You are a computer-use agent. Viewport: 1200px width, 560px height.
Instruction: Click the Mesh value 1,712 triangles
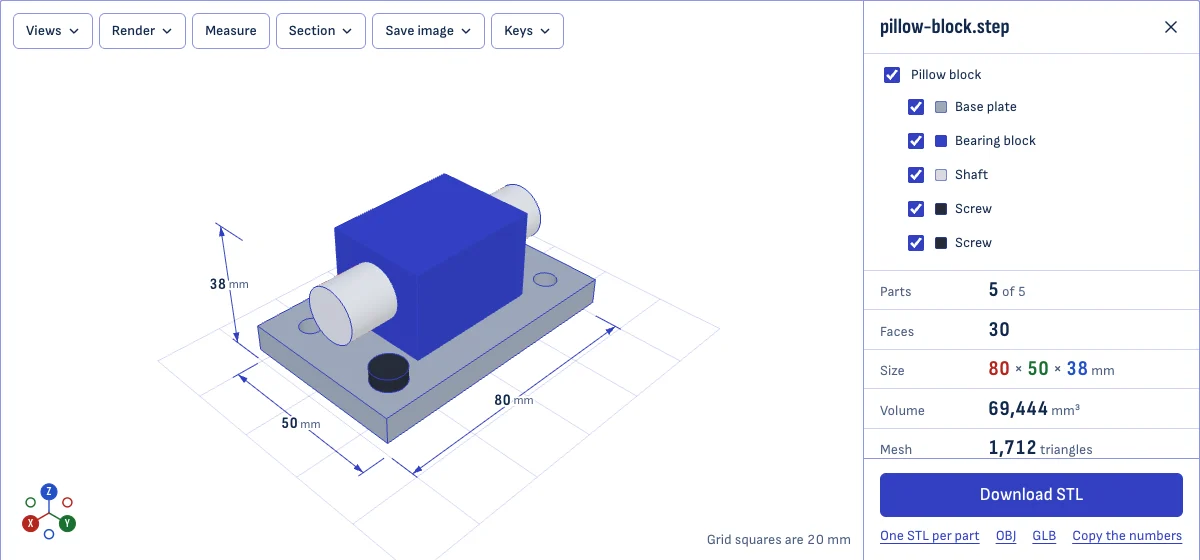click(x=1040, y=448)
